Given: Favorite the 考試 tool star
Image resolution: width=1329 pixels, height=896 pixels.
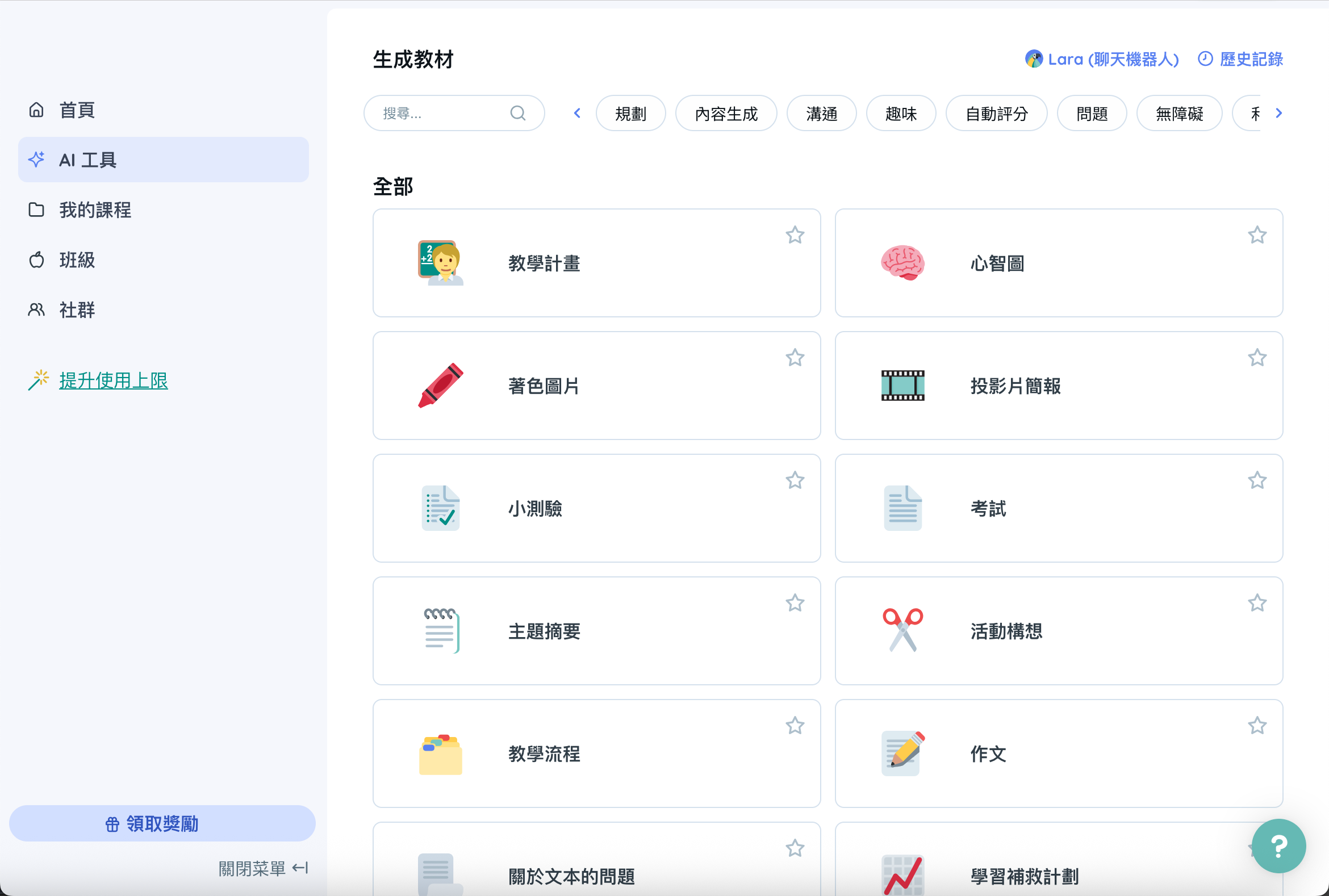Looking at the screenshot, I should tap(1257, 480).
